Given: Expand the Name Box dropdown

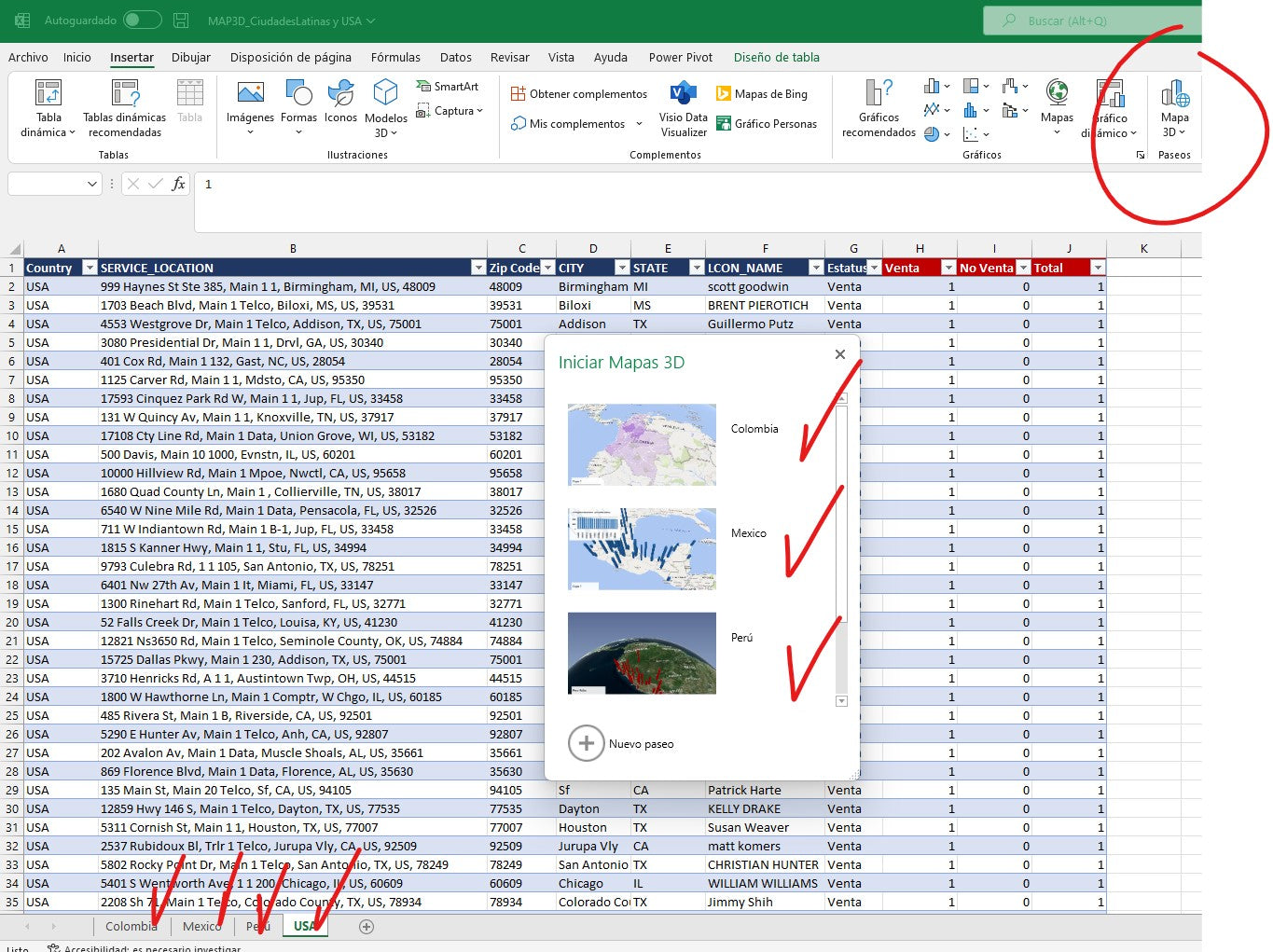Looking at the screenshot, I should pos(91,184).
